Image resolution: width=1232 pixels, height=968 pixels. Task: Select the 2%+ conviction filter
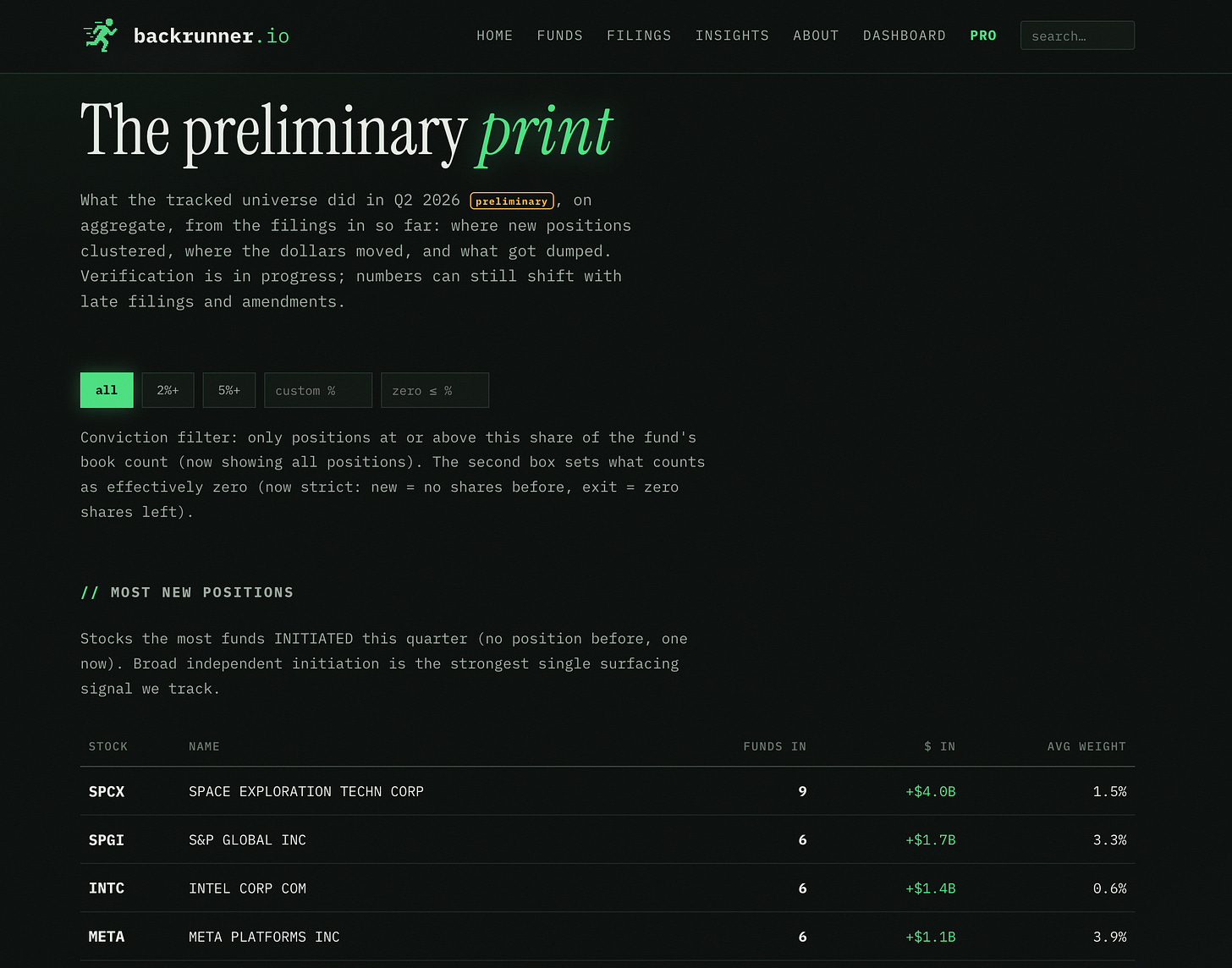[168, 390]
